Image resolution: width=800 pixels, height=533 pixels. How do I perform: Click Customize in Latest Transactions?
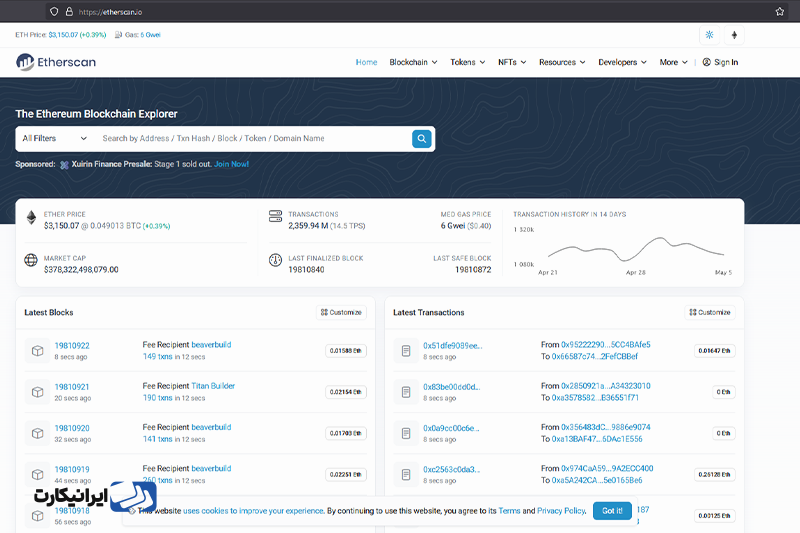[710, 312]
